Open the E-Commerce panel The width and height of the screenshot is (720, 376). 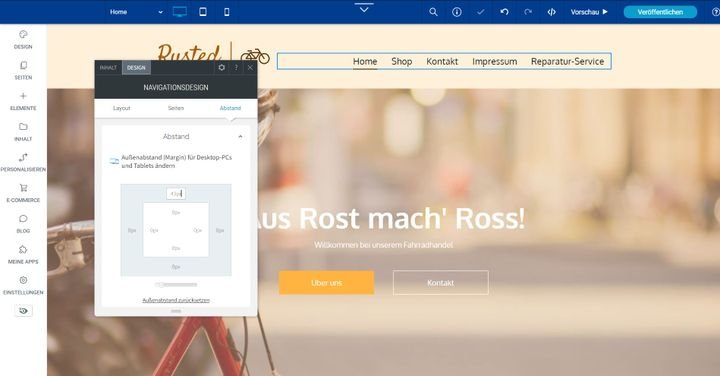pyautogui.click(x=23, y=193)
